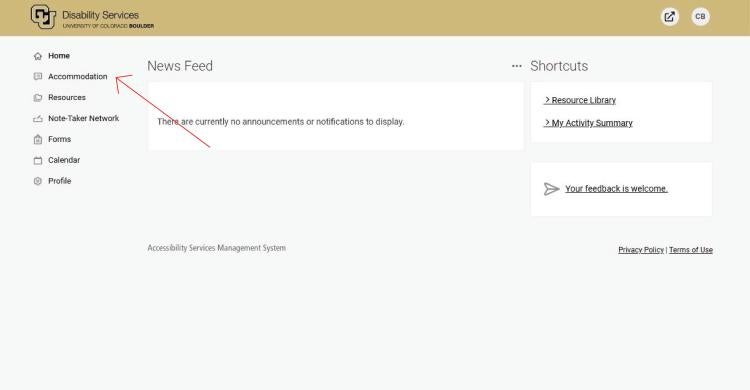The width and height of the screenshot is (750, 390).
Task: Select Note-Taker Network menu item
Action: [83, 118]
